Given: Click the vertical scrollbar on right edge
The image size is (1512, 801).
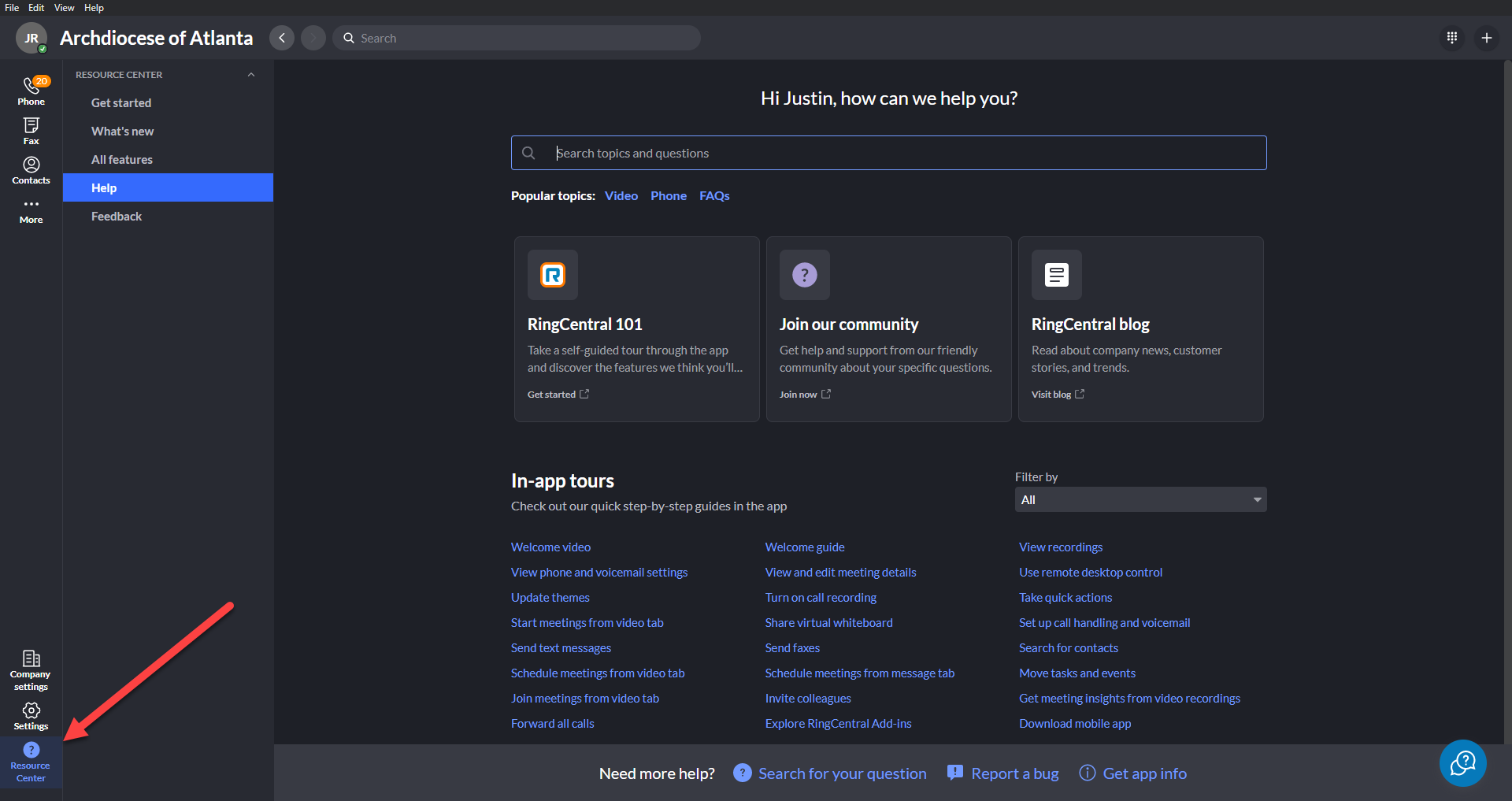Looking at the screenshot, I should pos(1507,402).
